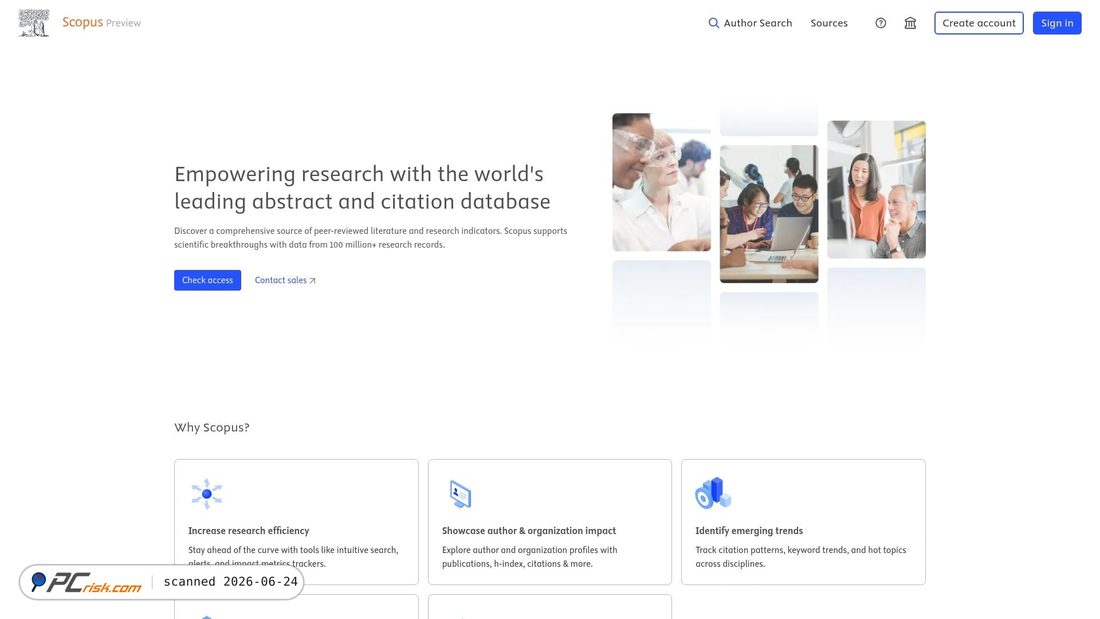Click photo of woman in orange blouse
1100x619 pixels.
[x=876, y=189]
